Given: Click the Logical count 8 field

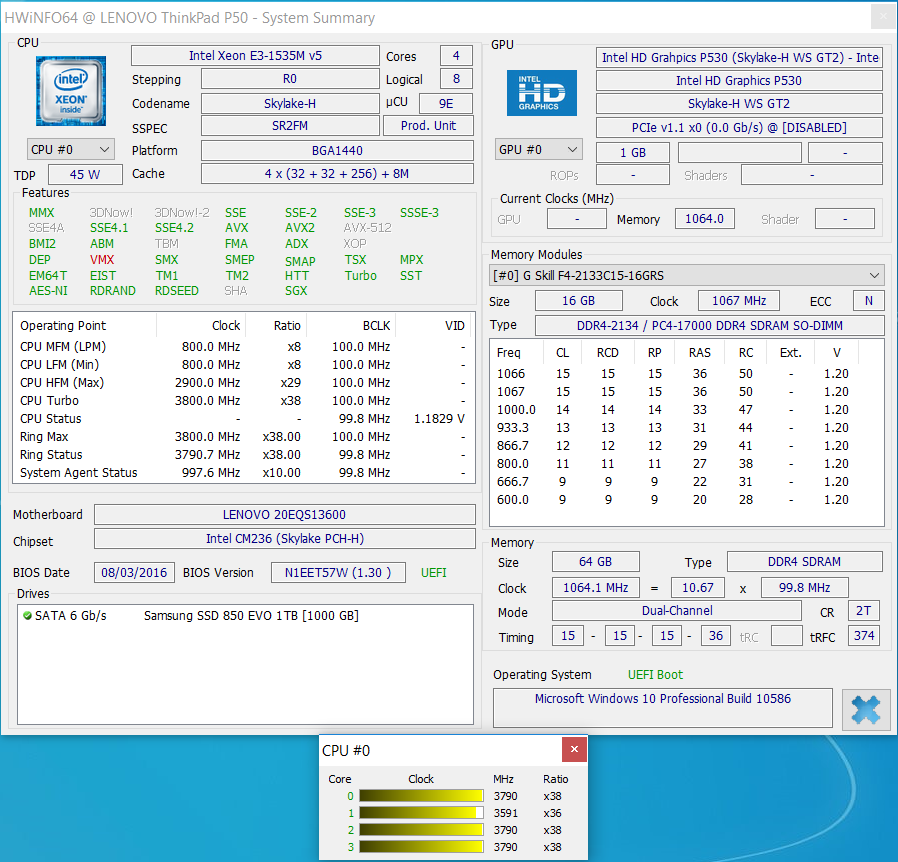Looking at the screenshot, I should tap(456, 79).
